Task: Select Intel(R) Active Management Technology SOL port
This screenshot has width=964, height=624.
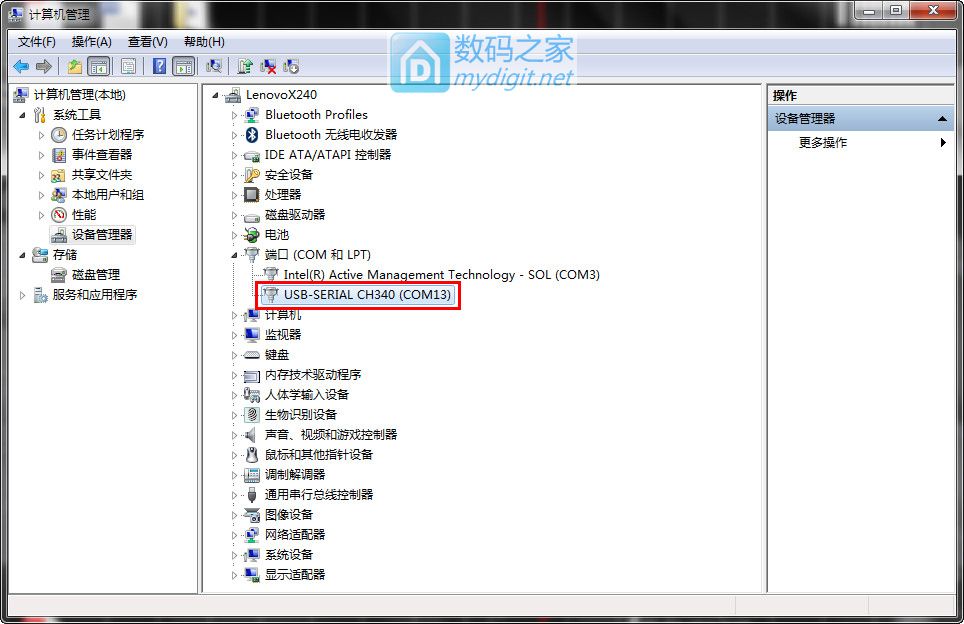Action: (441, 275)
